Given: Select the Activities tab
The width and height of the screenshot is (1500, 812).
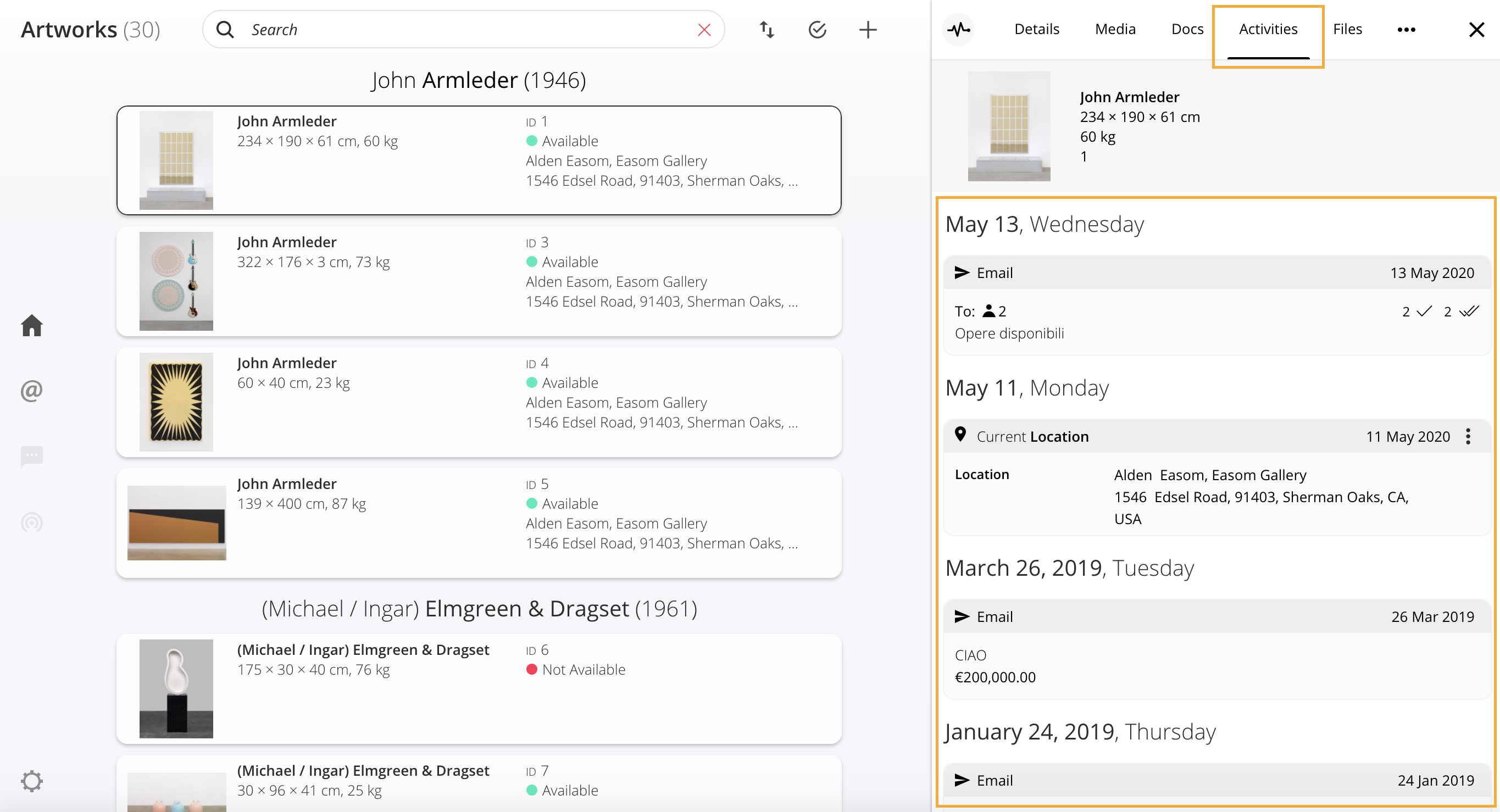Looking at the screenshot, I should 1268,29.
